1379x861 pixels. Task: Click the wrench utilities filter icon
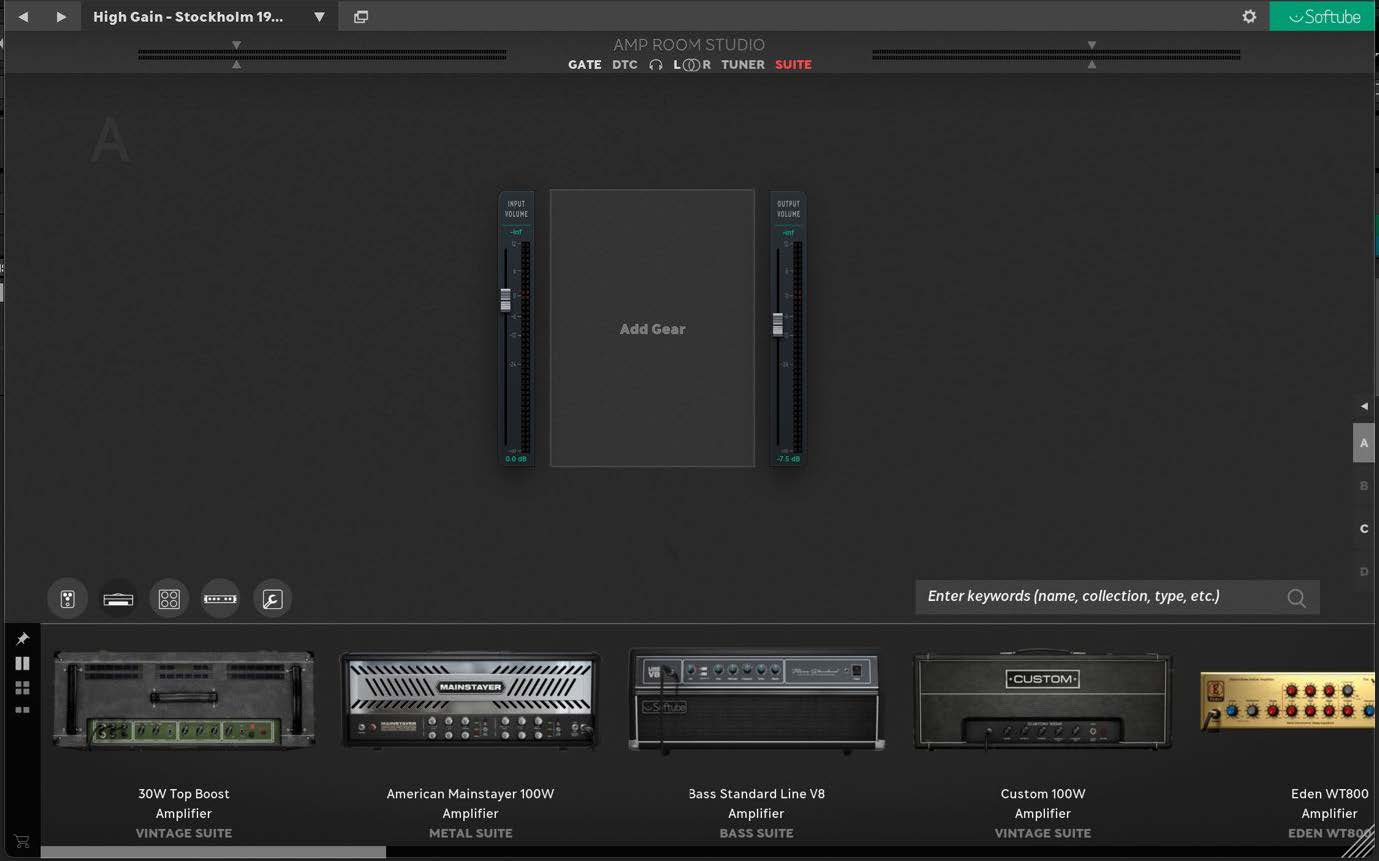click(272, 599)
